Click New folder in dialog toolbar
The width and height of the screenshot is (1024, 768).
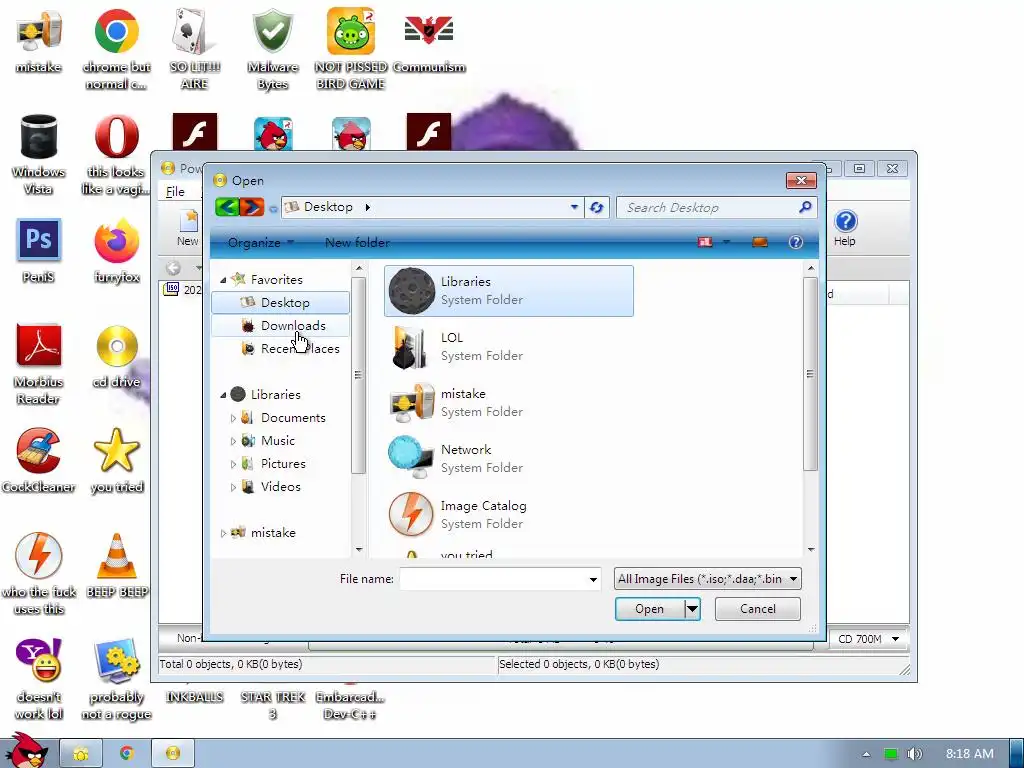(x=357, y=242)
